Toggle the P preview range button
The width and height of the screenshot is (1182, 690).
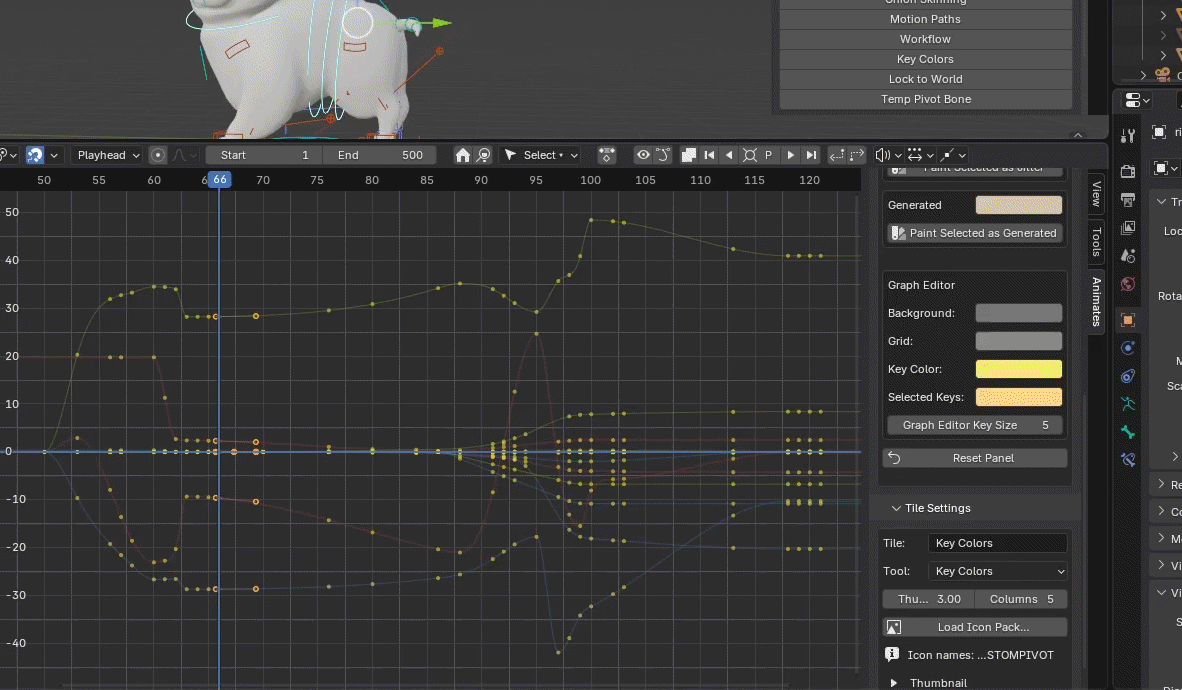coord(769,155)
